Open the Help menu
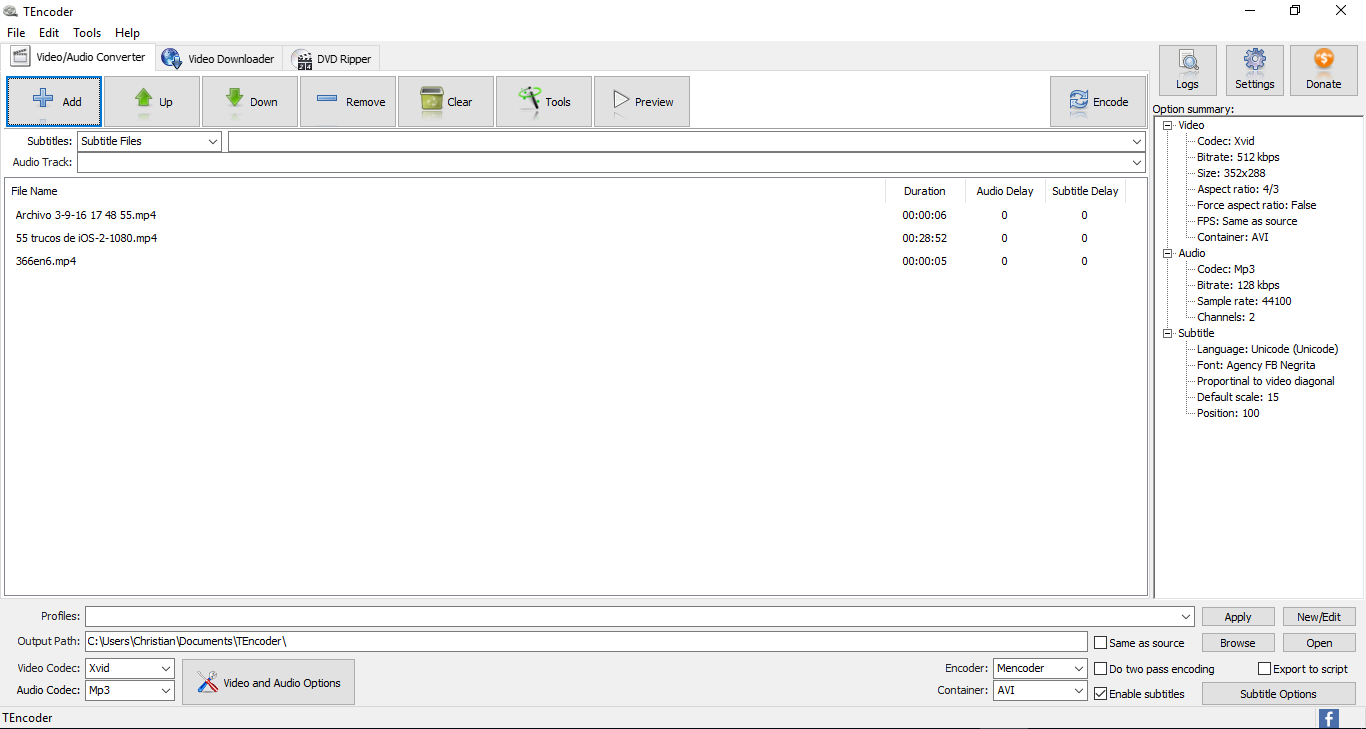This screenshot has height=729, width=1366. [x=127, y=33]
